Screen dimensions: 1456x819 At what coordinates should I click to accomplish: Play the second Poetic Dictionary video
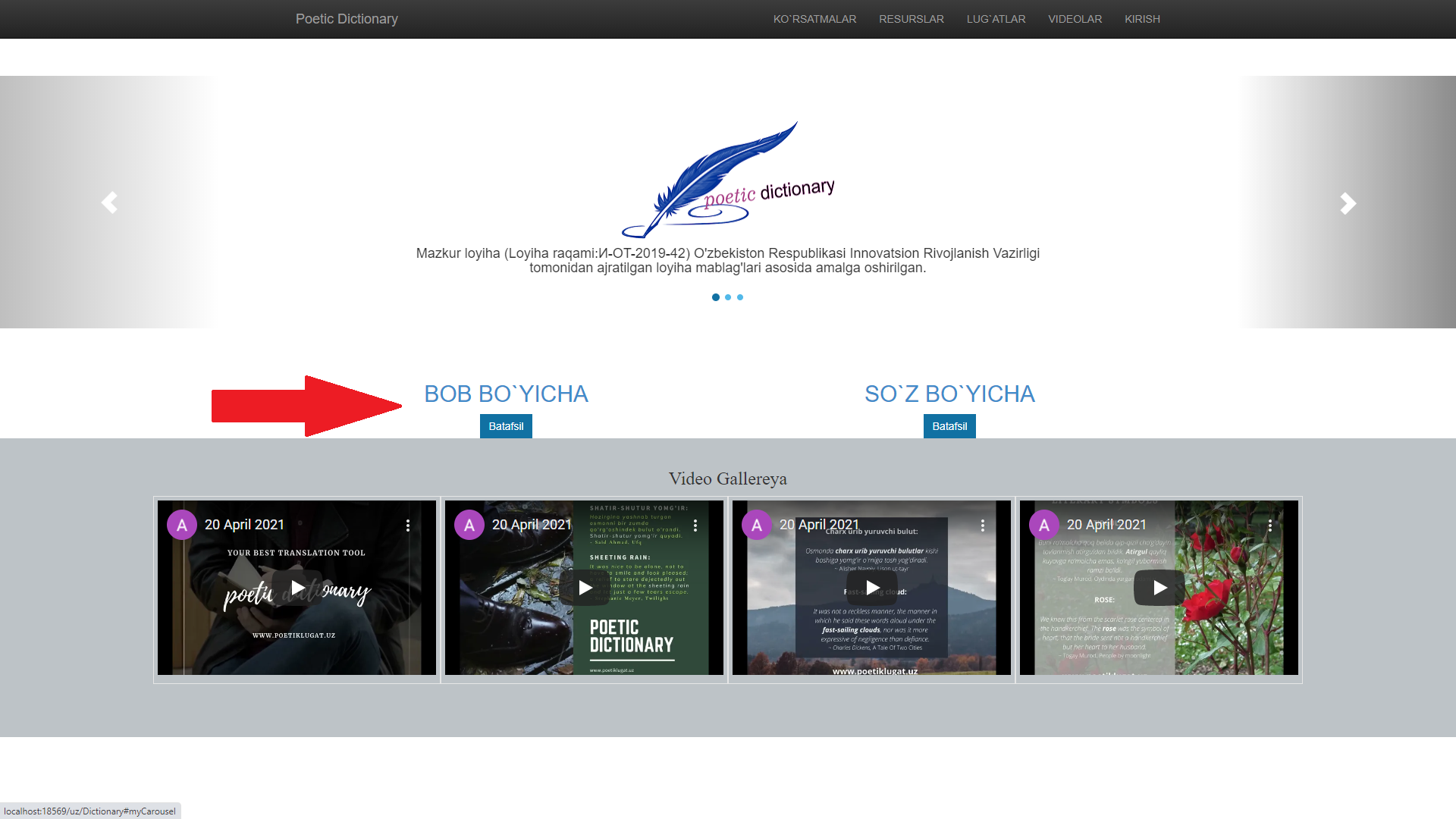(585, 588)
